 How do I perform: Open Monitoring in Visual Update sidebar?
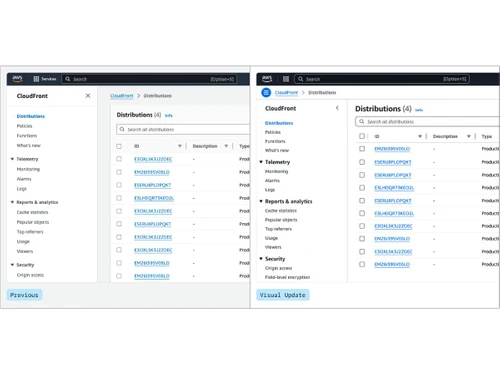[x=276, y=171]
